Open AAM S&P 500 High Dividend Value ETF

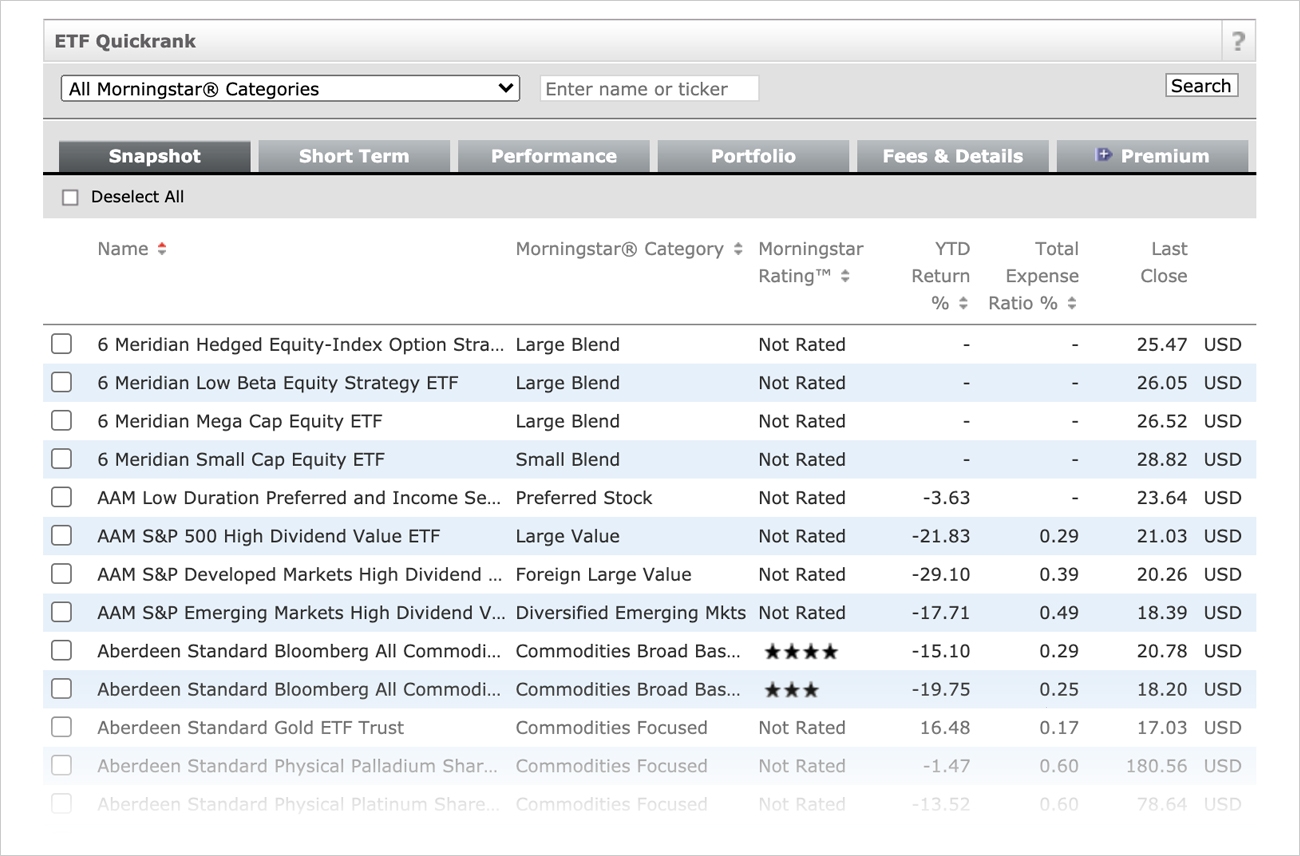[x=269, y=537]
